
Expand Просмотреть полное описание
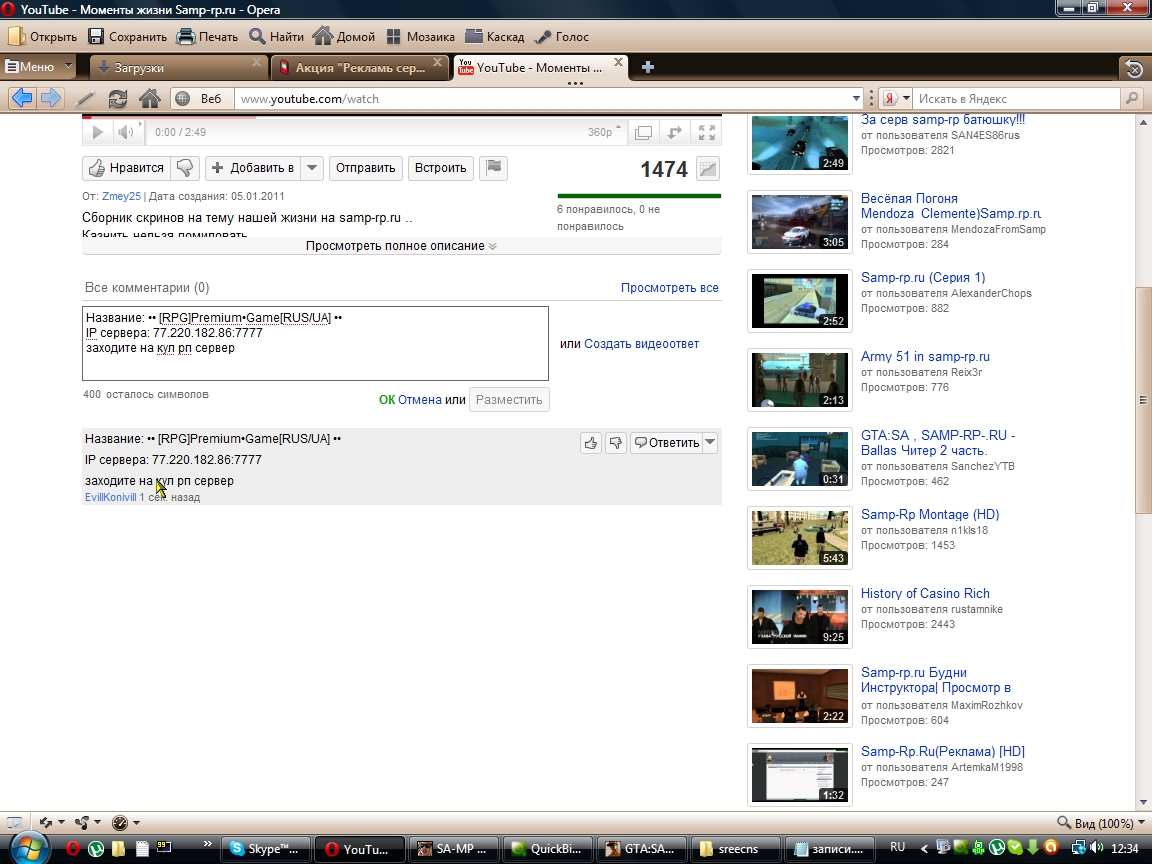coord(401,246)
